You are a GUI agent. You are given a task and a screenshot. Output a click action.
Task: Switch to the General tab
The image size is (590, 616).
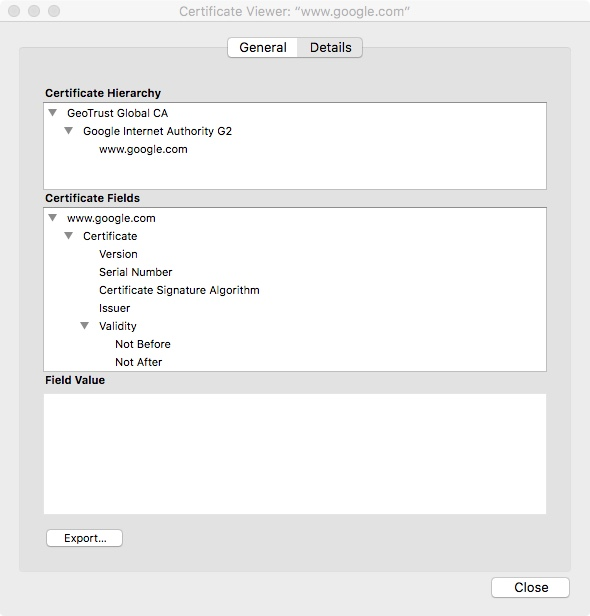click(263, 48)
